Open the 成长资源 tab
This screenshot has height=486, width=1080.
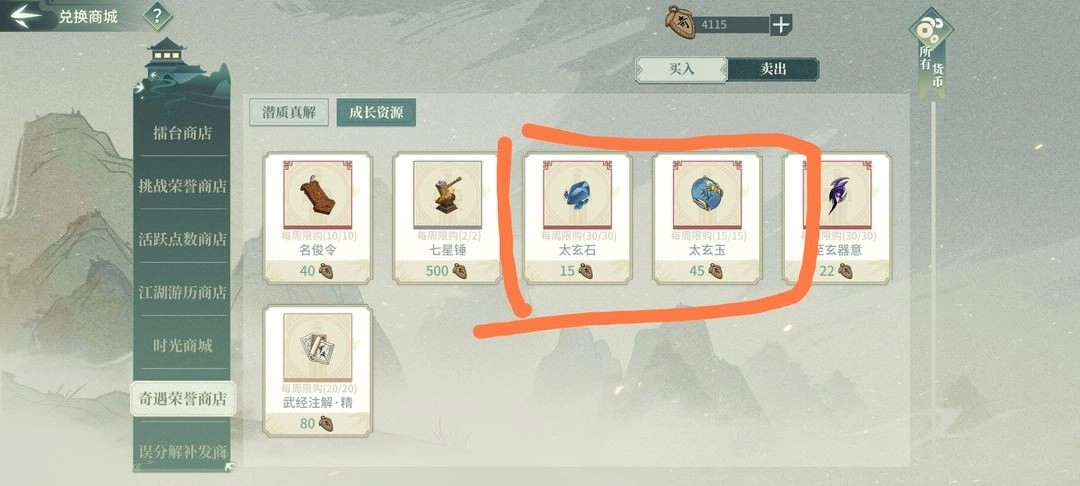(x=376, y=112)
